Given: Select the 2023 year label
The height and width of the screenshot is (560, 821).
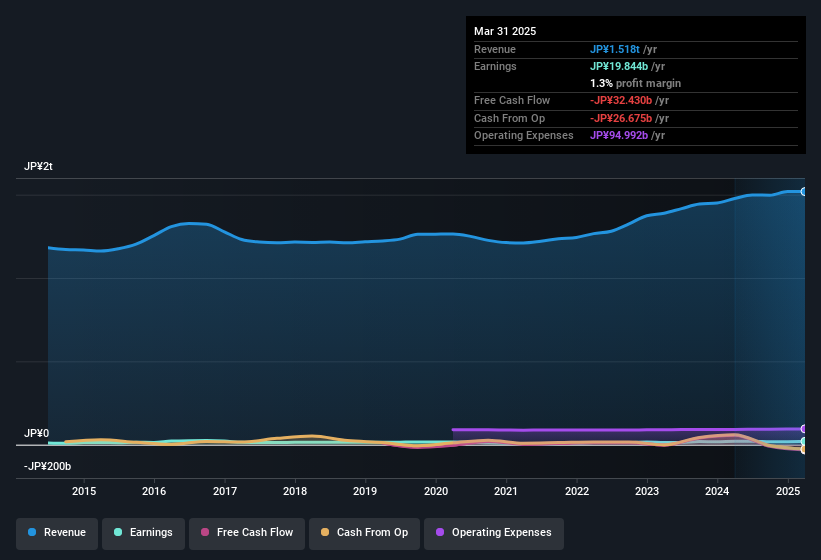Looking at the screenshot, I should [x=647, y=491].
